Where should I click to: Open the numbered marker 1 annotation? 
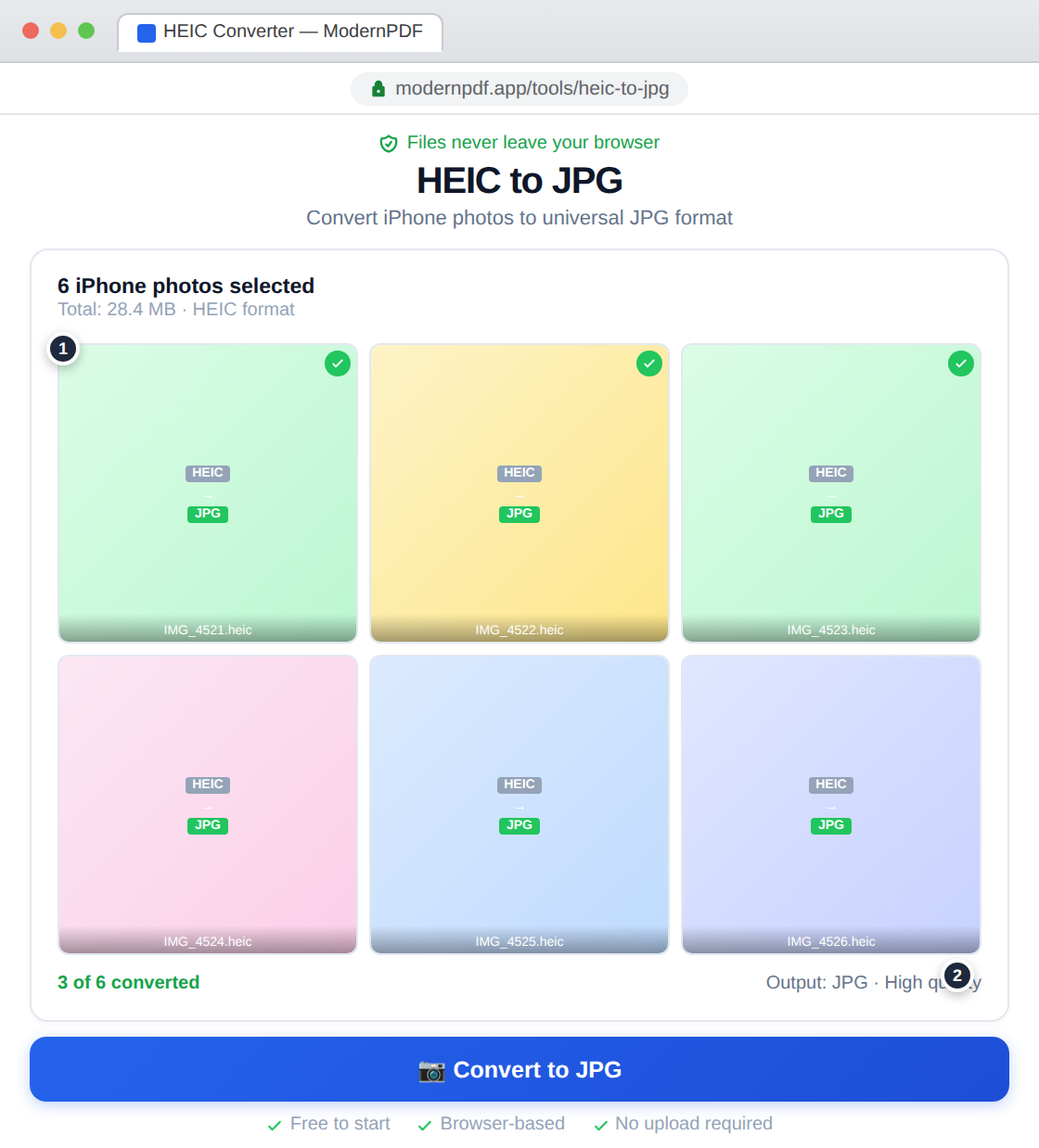pos(63,349)
